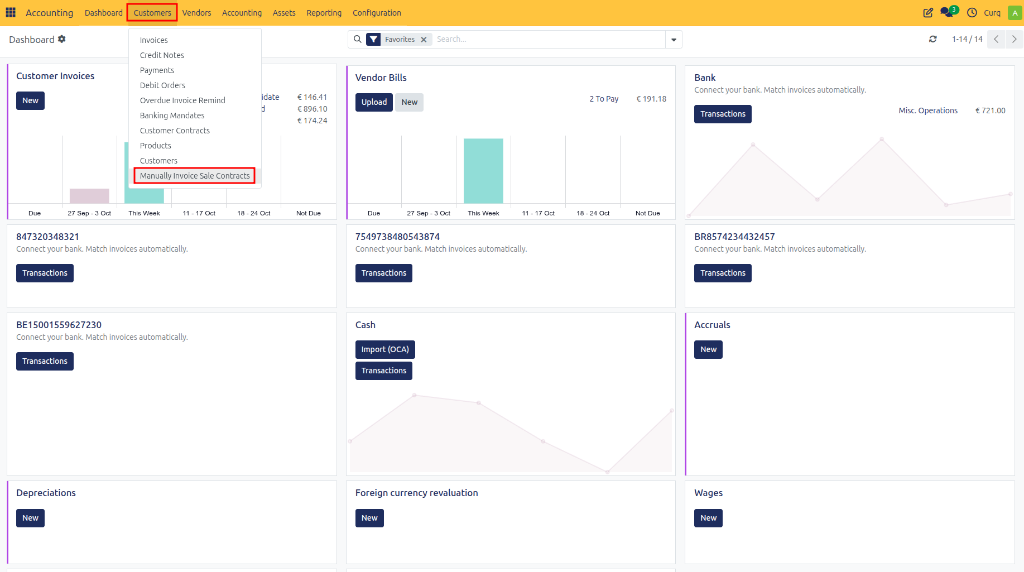This screenshot has height=572, width=1024.
Task: Open the Customer Invoices card title
Action: pos(55,76)
